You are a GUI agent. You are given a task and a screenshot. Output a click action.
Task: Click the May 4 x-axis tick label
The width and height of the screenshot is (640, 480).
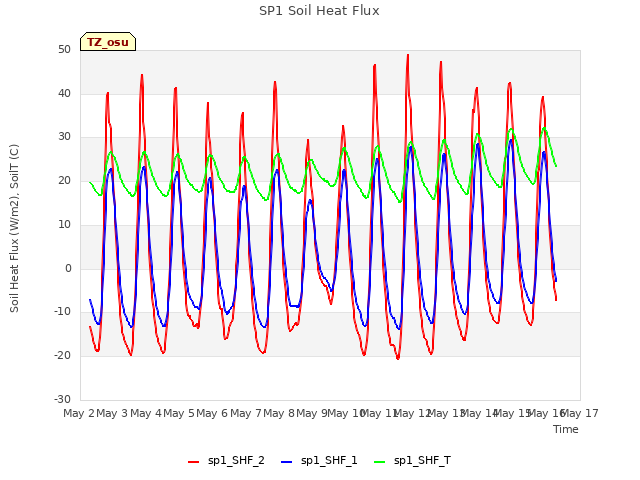point(146,413)
